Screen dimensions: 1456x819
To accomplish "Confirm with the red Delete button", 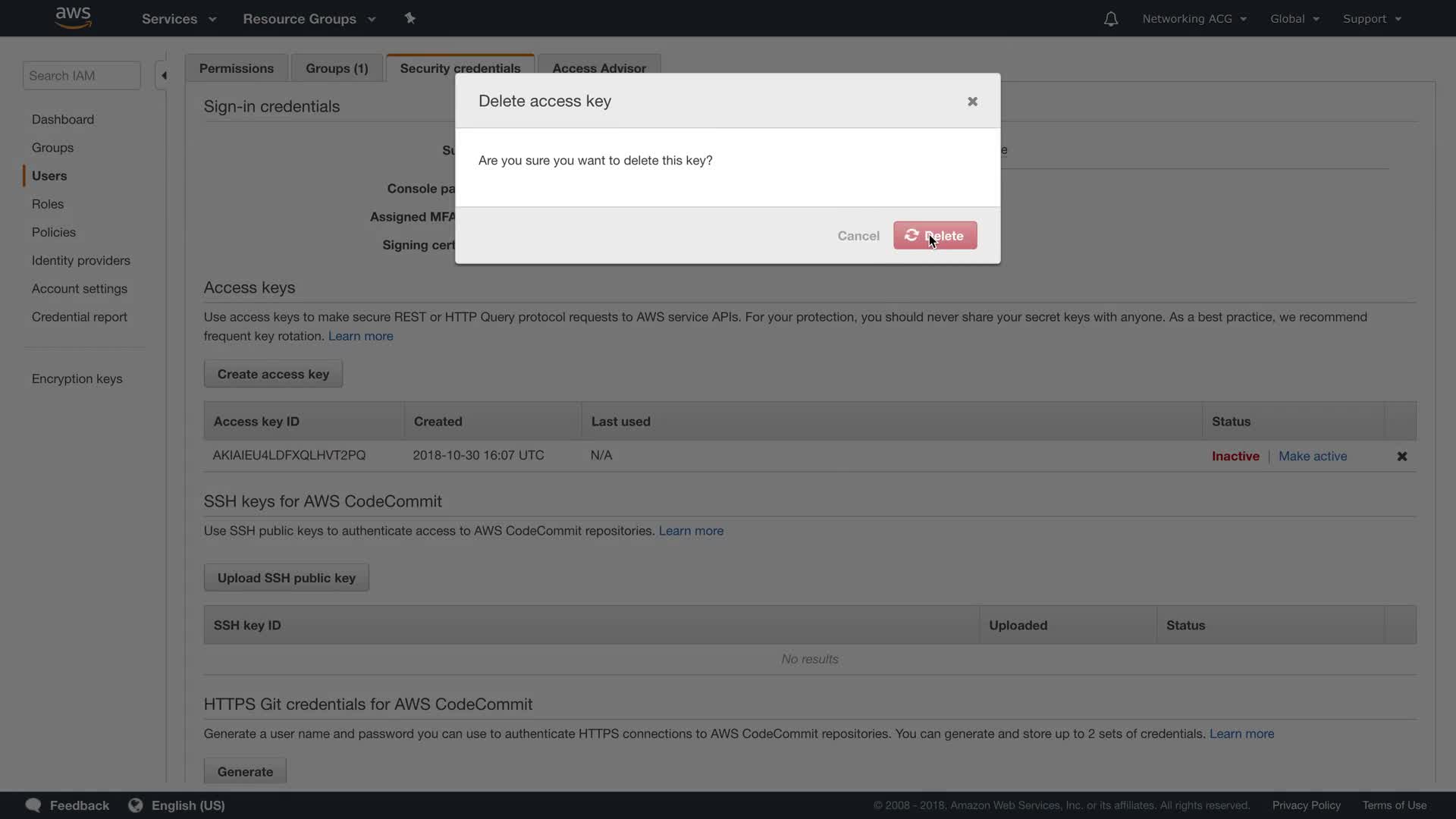I will coord(935,236).
